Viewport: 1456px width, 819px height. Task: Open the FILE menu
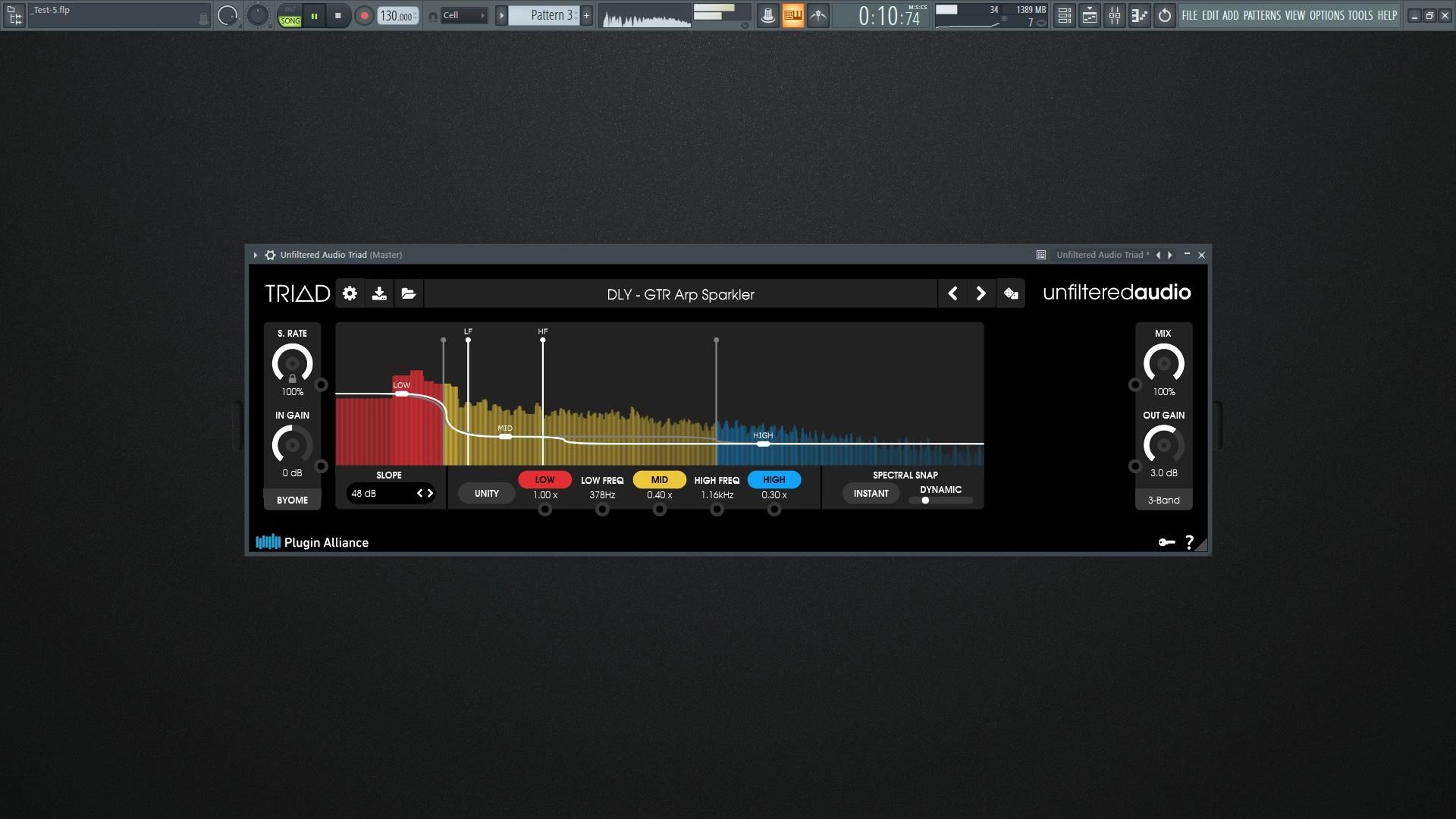[1189, 15]
